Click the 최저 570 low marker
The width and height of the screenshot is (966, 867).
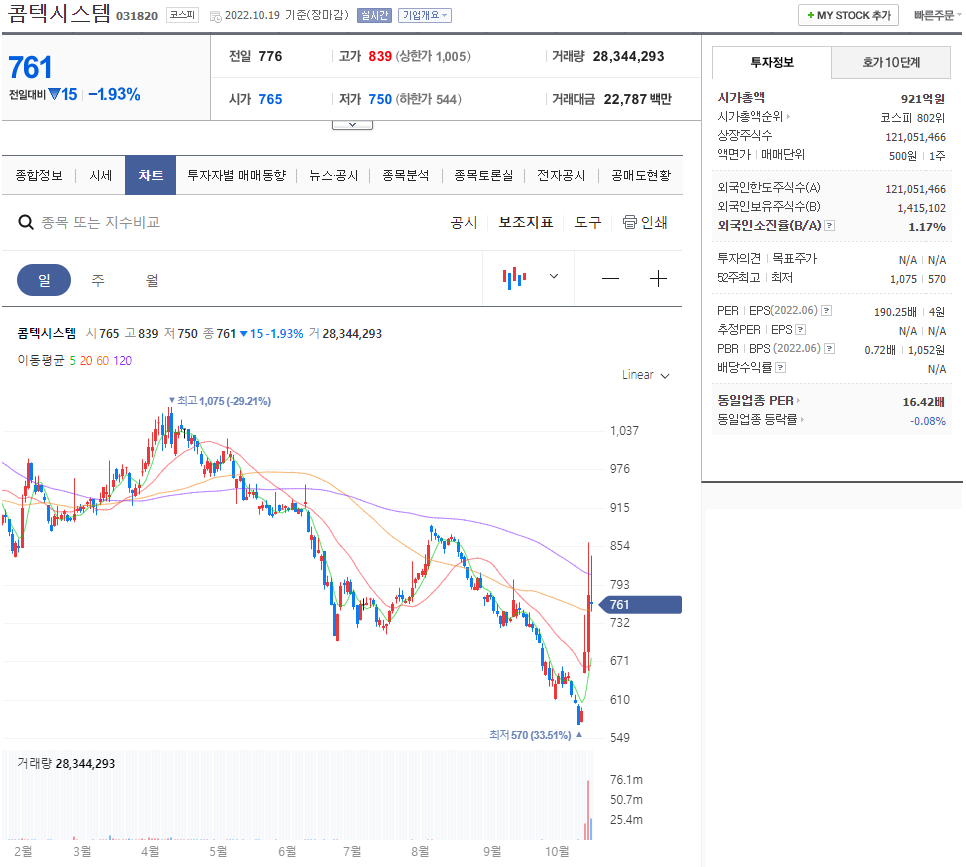click(535, 735)
